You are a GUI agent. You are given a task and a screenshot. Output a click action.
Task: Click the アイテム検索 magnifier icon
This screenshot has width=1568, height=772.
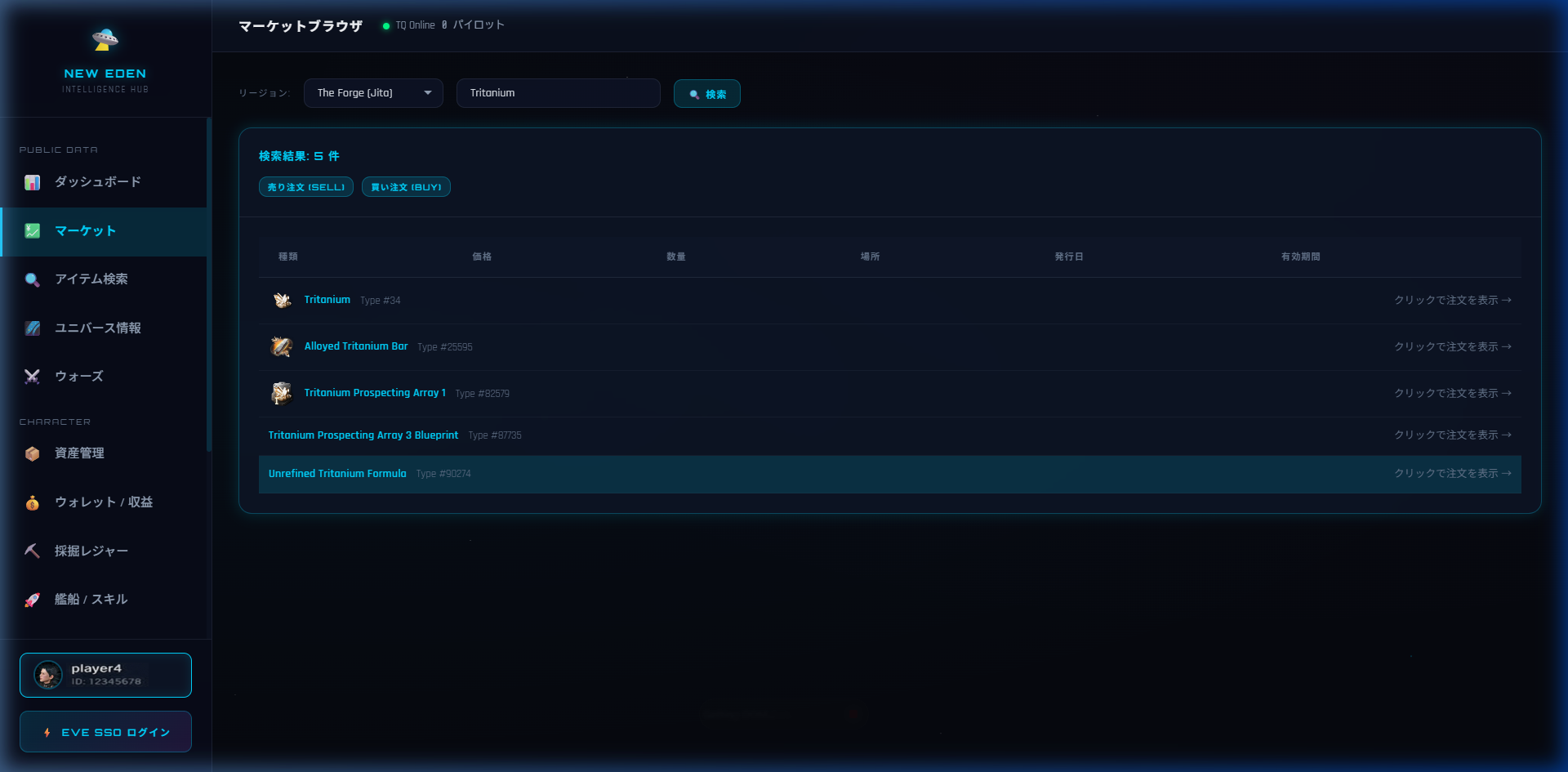click(33, 279)
